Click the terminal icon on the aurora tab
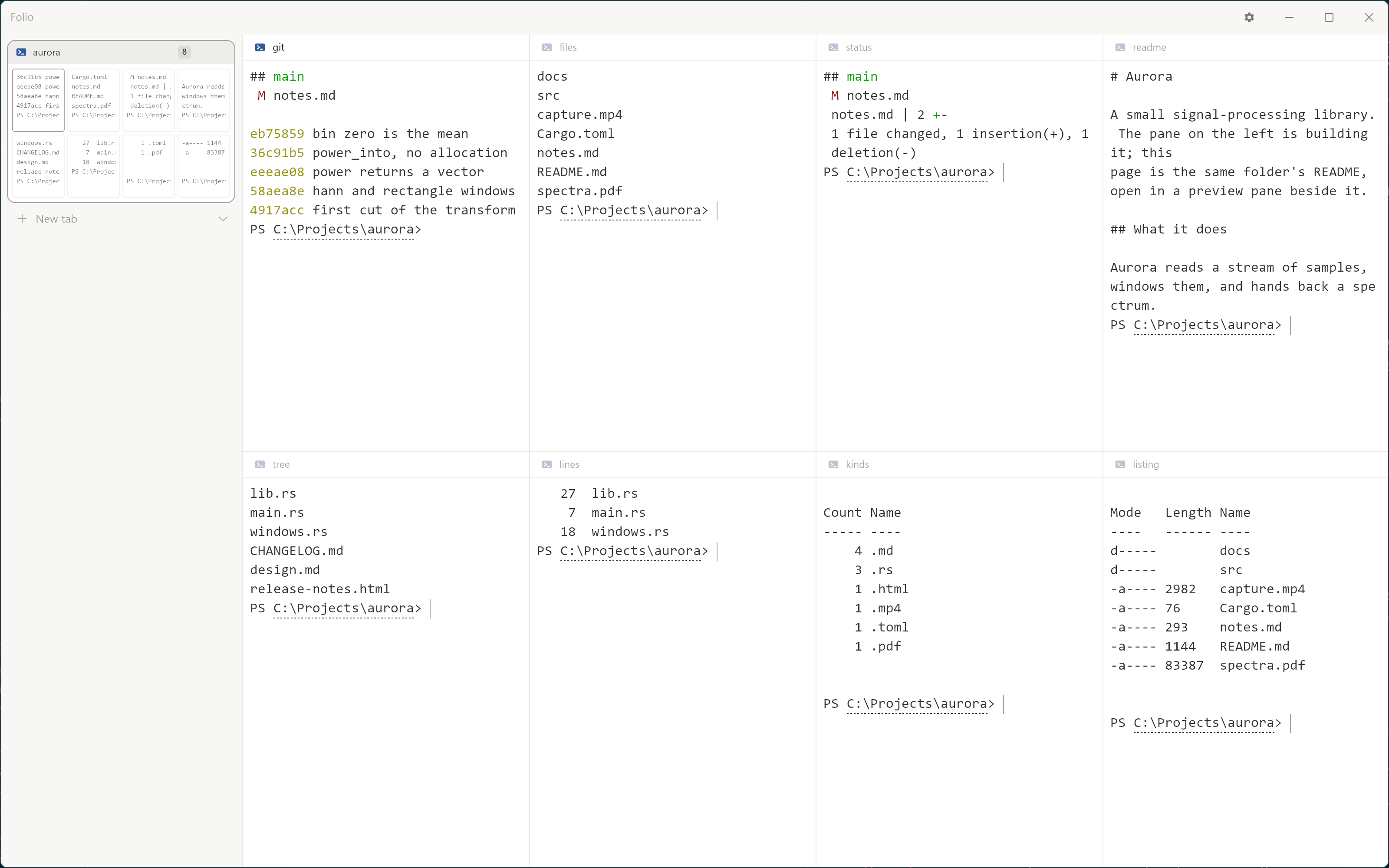 [21, 52]
